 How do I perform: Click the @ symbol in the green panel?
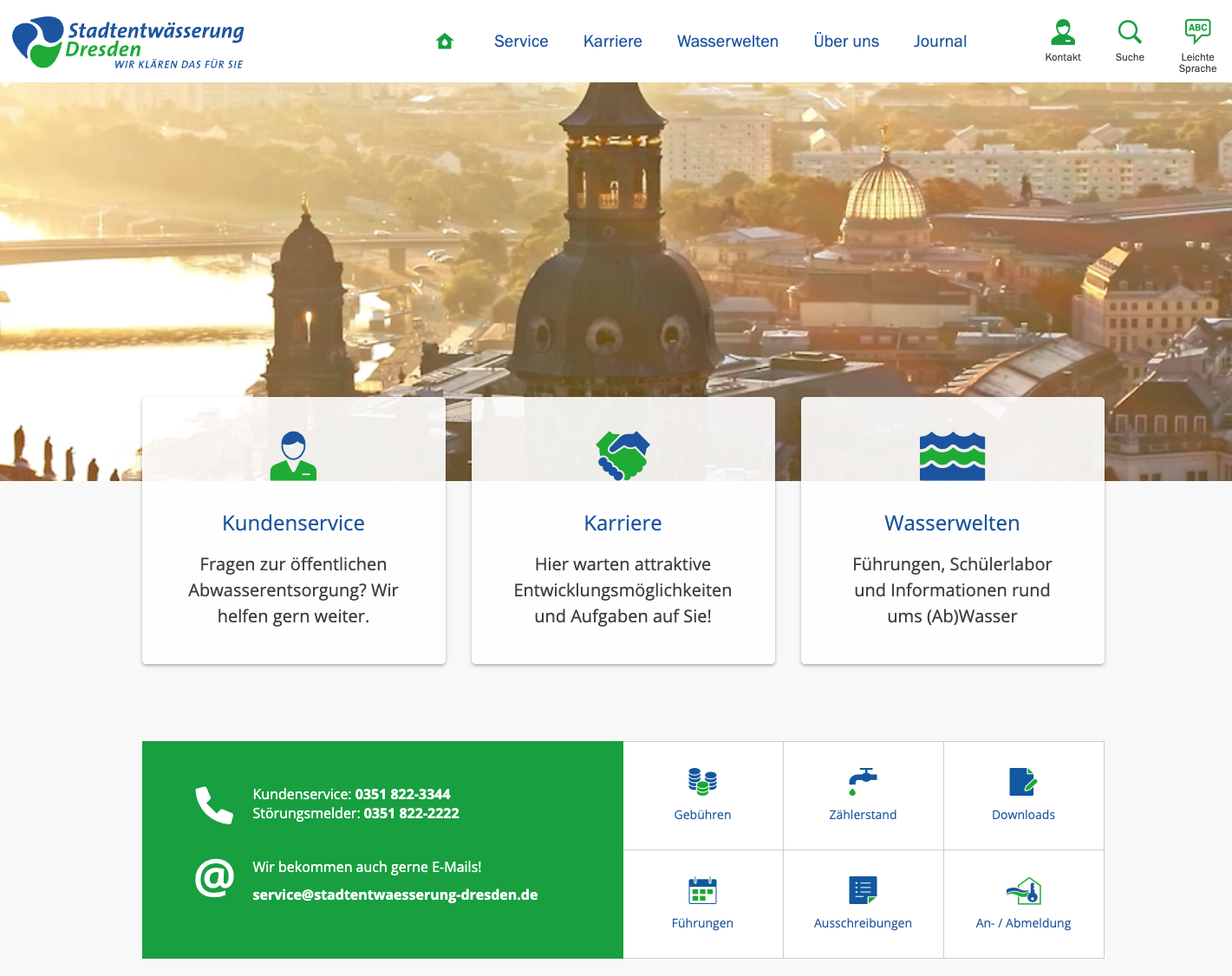tap(213, 879)
